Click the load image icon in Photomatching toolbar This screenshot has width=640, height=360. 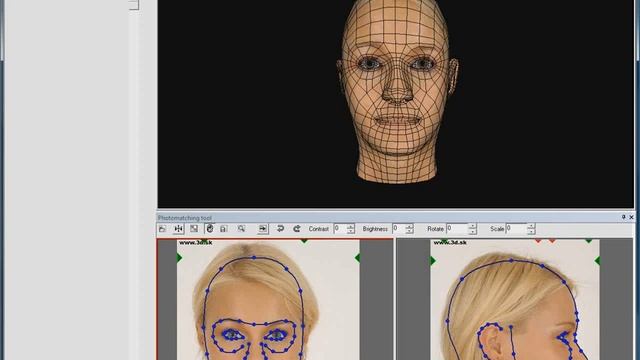coord(162,229)
